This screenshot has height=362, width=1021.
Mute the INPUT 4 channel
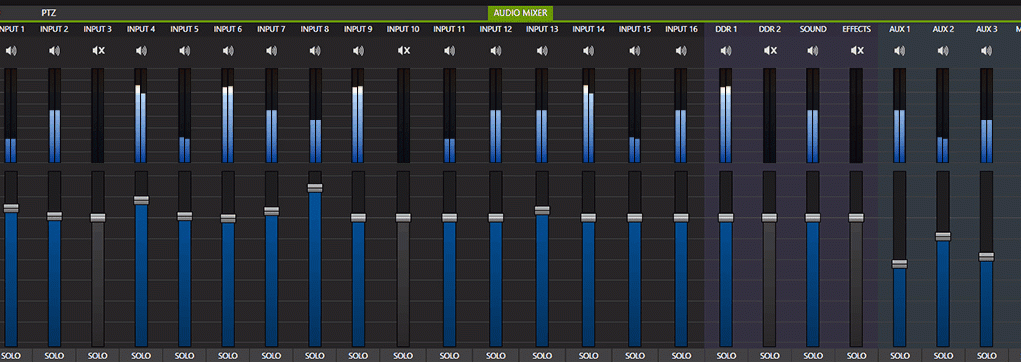click(141, 50)
